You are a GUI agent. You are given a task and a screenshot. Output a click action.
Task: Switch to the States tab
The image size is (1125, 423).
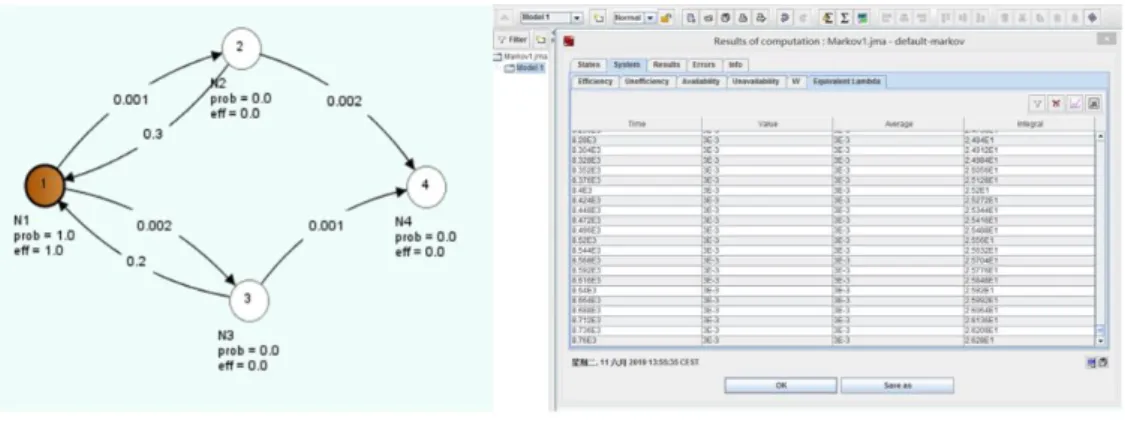tap(588, 65)
